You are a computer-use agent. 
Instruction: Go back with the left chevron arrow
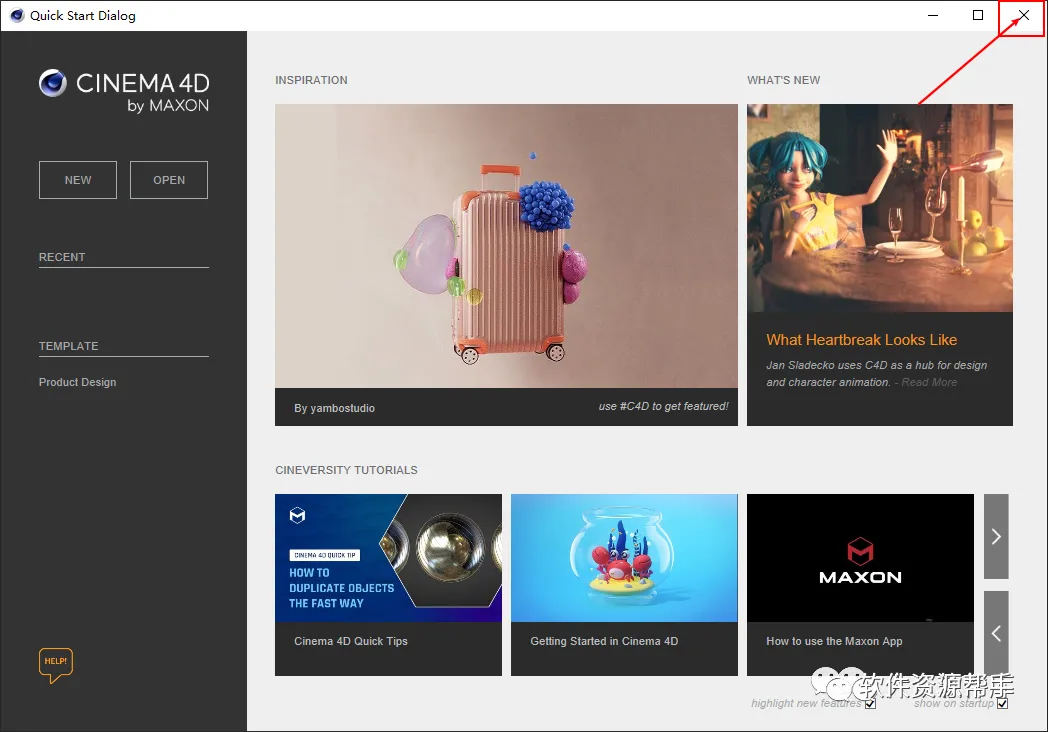coord(996,632)
